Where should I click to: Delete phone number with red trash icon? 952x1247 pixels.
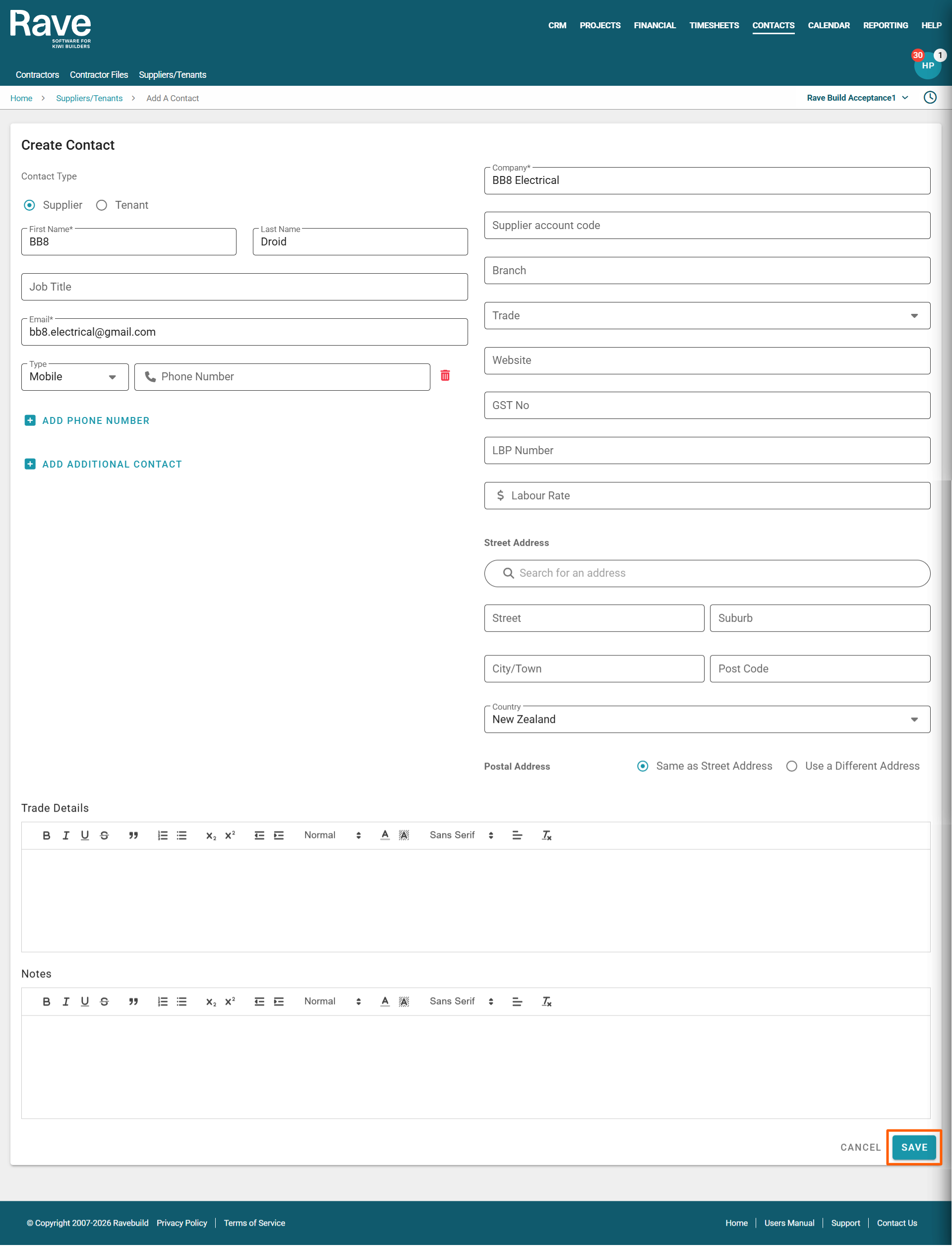[445, 376]
